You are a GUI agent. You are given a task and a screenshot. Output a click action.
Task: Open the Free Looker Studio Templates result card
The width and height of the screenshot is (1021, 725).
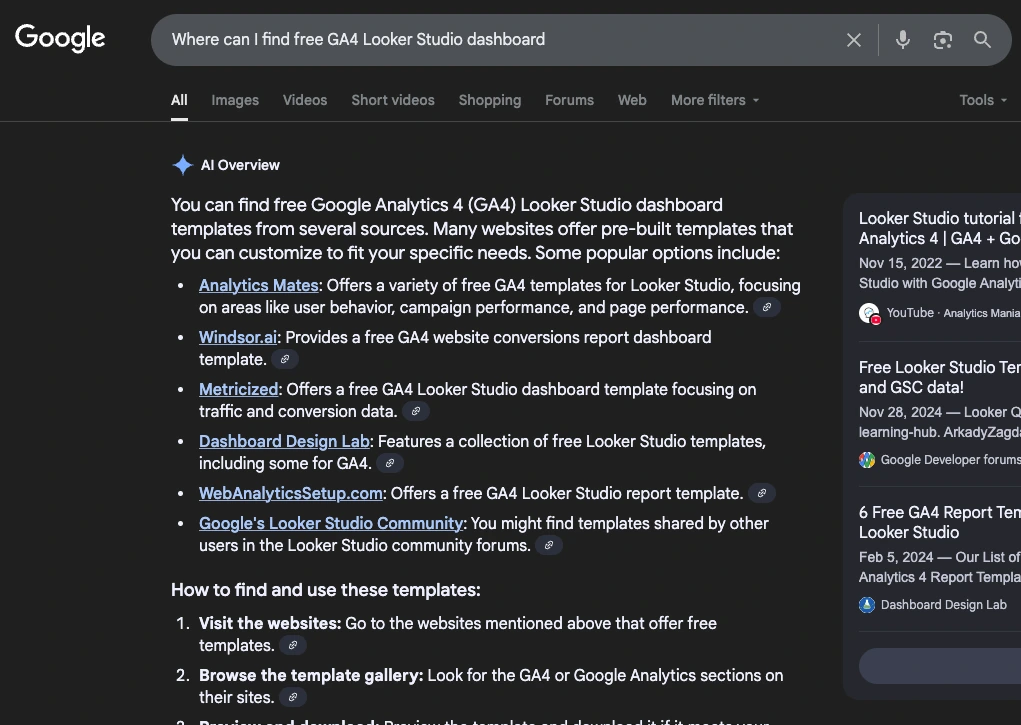click(x=939, y=413)
